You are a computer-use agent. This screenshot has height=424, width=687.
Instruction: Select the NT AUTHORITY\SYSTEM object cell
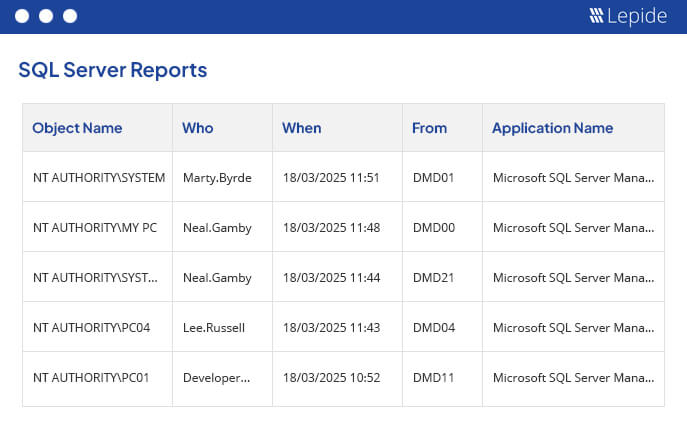98,178
